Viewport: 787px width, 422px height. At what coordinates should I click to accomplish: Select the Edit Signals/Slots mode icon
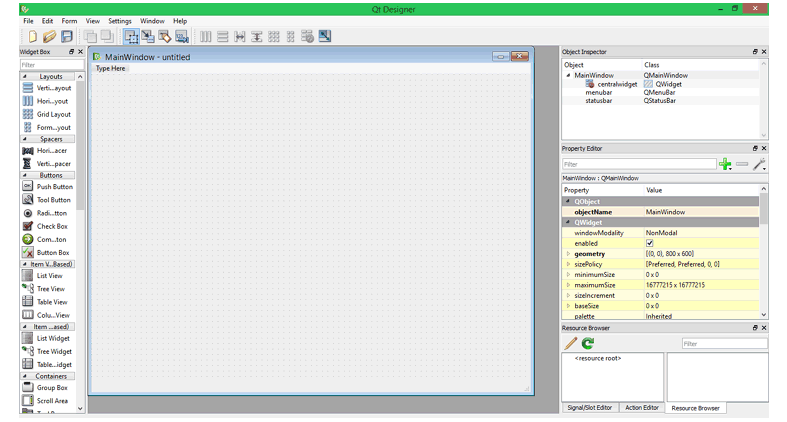(148, 37)
